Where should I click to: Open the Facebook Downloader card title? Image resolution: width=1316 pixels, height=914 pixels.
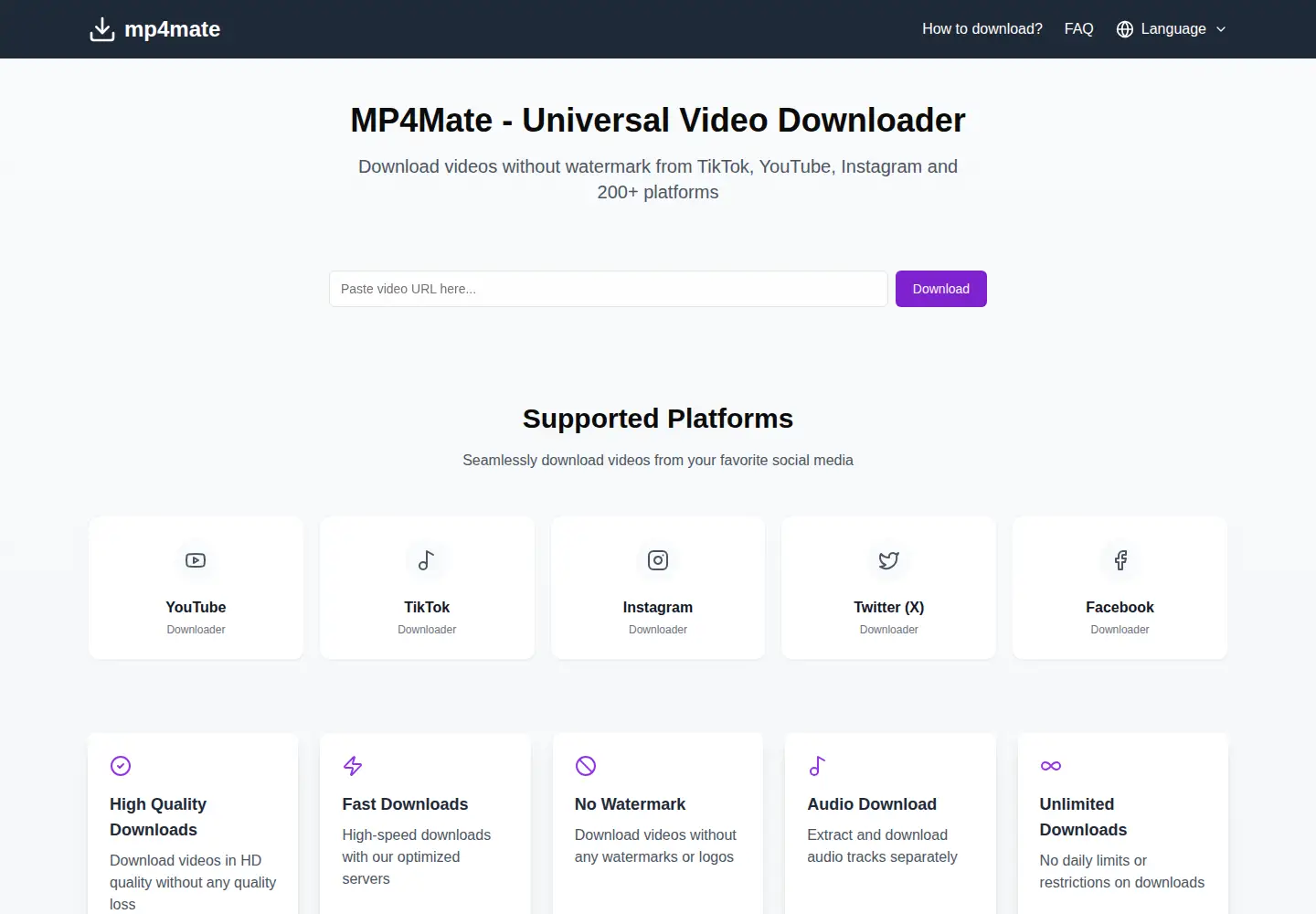pyautogui.click(x=1120, y=607)
